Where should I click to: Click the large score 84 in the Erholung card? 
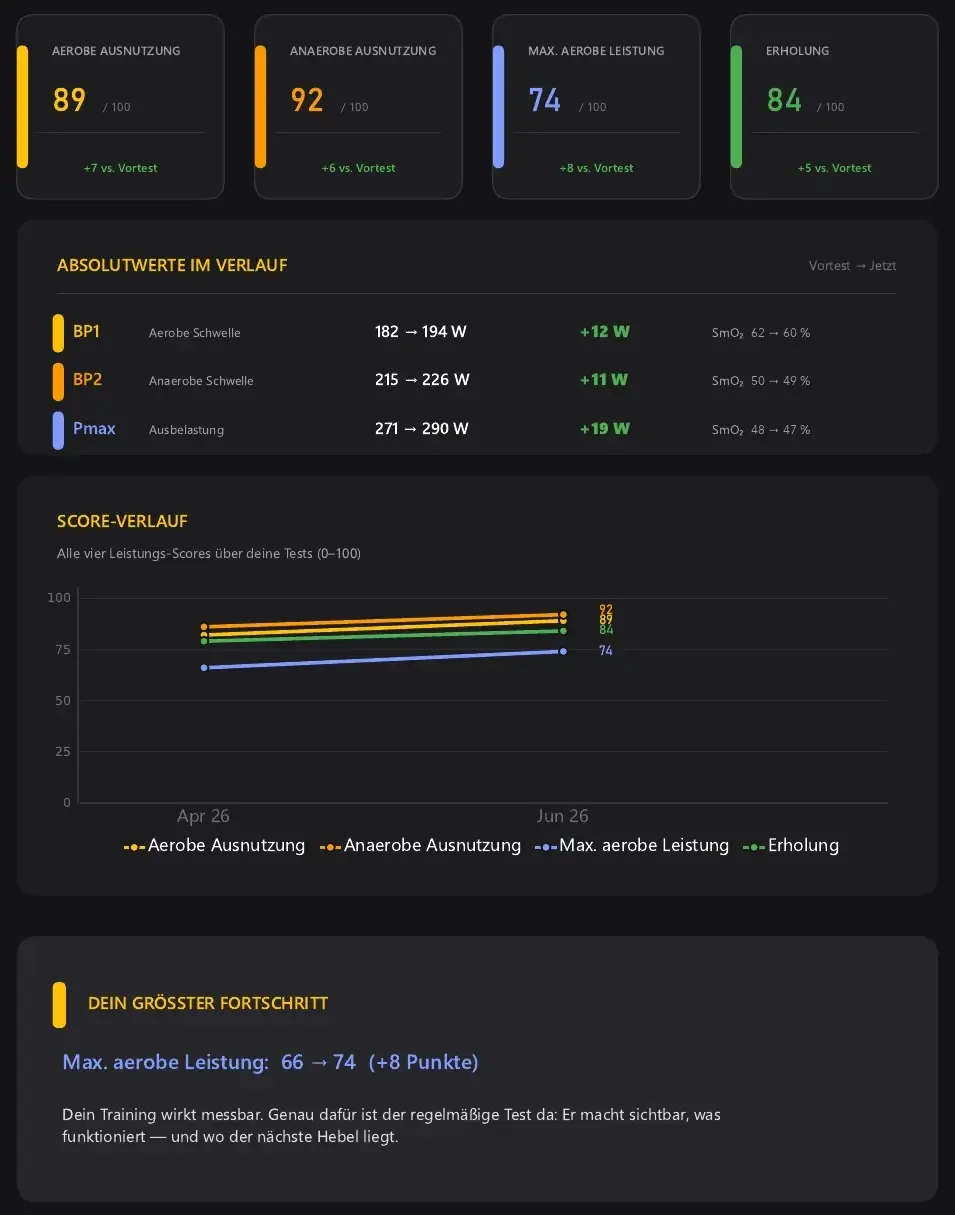784,101
